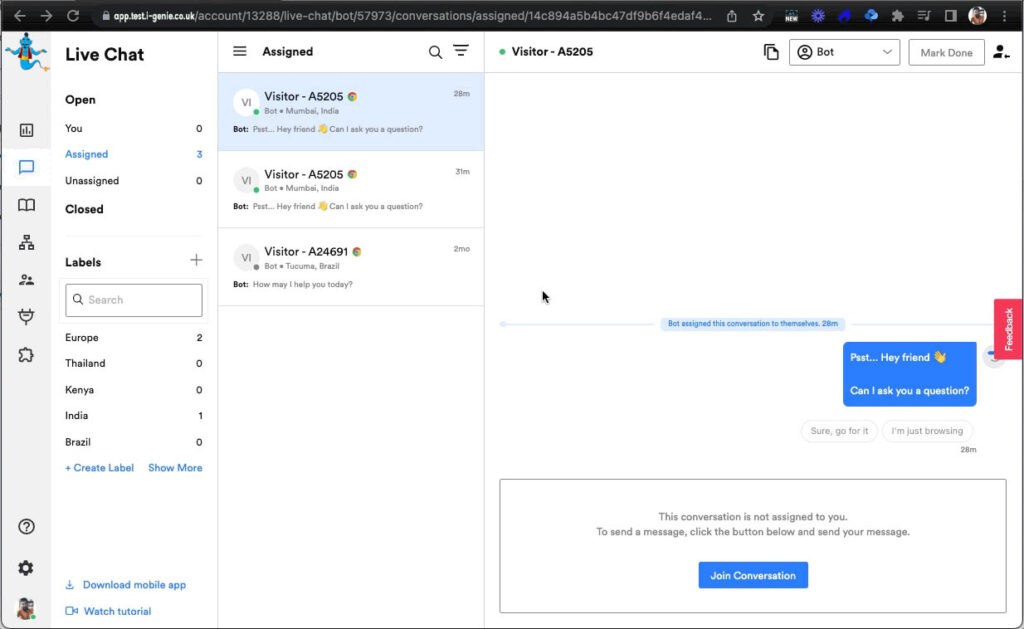Viewport: 1024px width, 629px height.
Task: Select the Unassigned conversations category
Action: coord(92,181)
